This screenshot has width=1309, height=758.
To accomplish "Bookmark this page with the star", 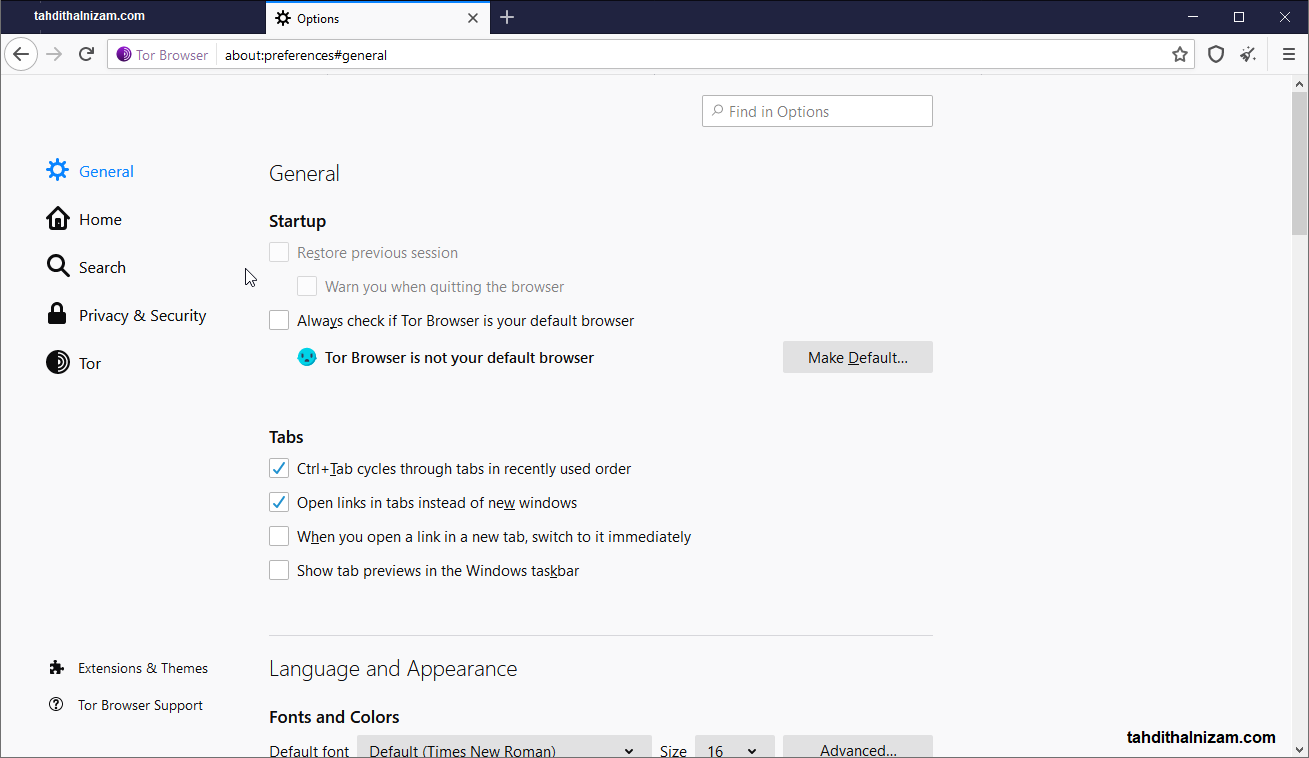I will 1180,55.
